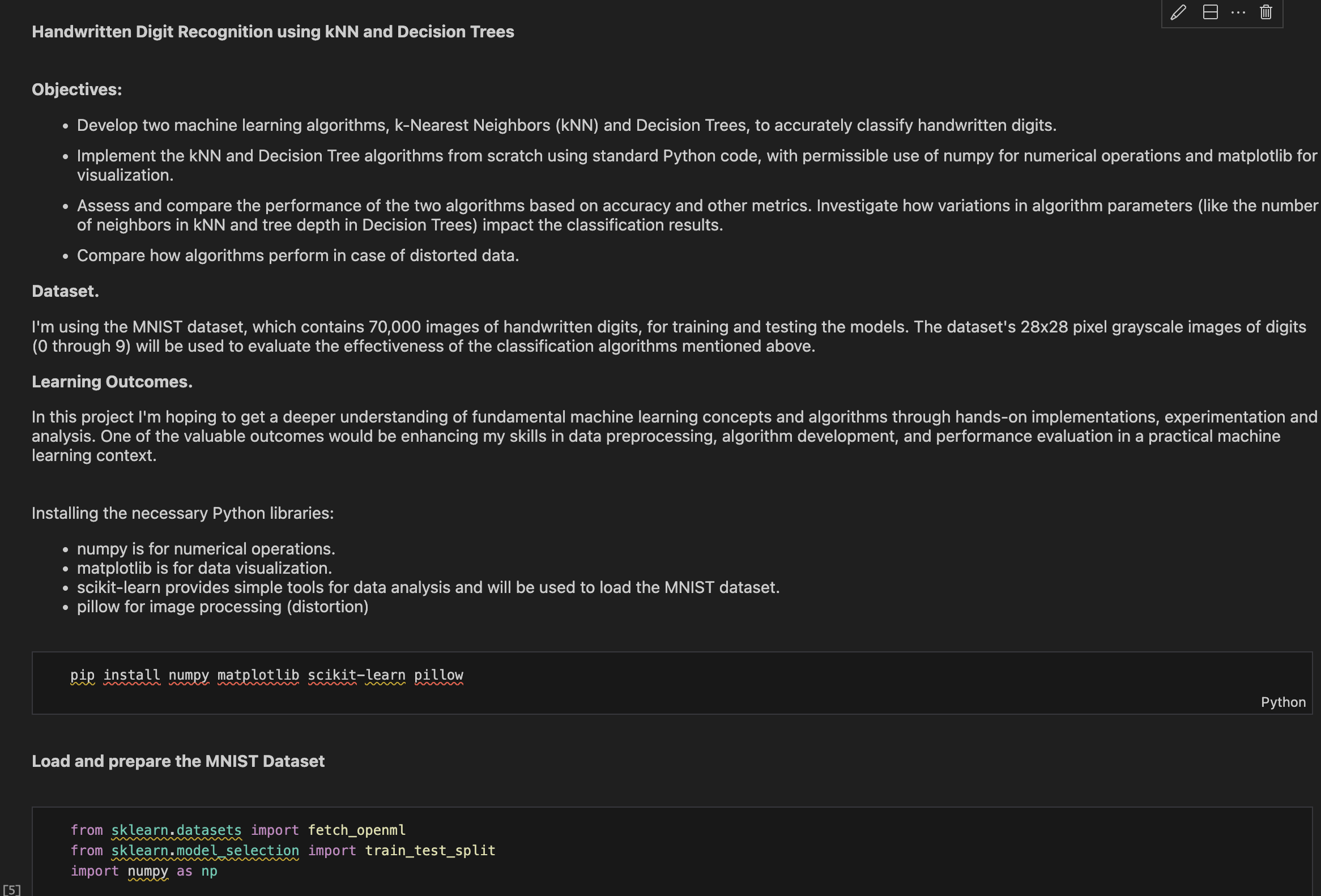1321x896 pixels.
Task: Click 'pillow' in the pip install command
Action: click(438, 675)
